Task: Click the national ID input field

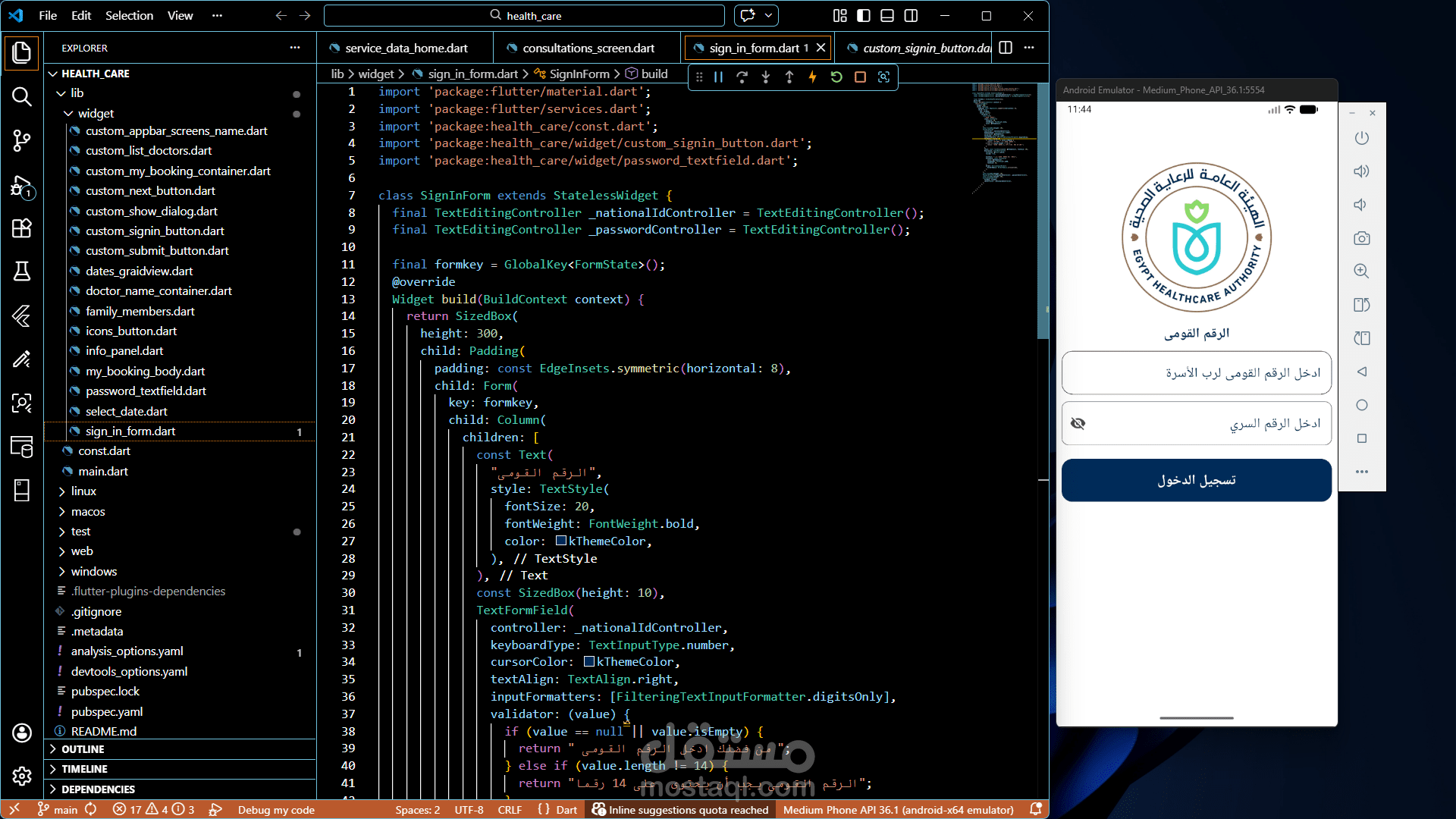Action: (1197, 373)
